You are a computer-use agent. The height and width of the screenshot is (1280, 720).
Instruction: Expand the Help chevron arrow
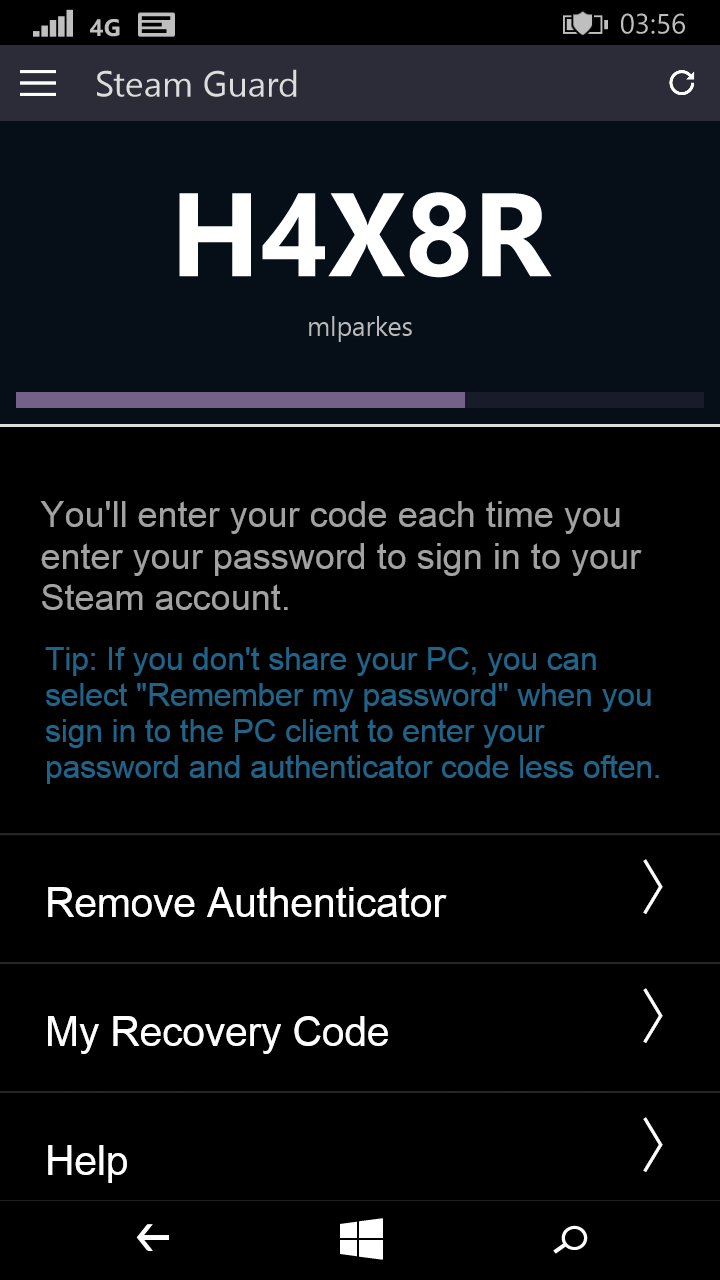pos(652,1144)
